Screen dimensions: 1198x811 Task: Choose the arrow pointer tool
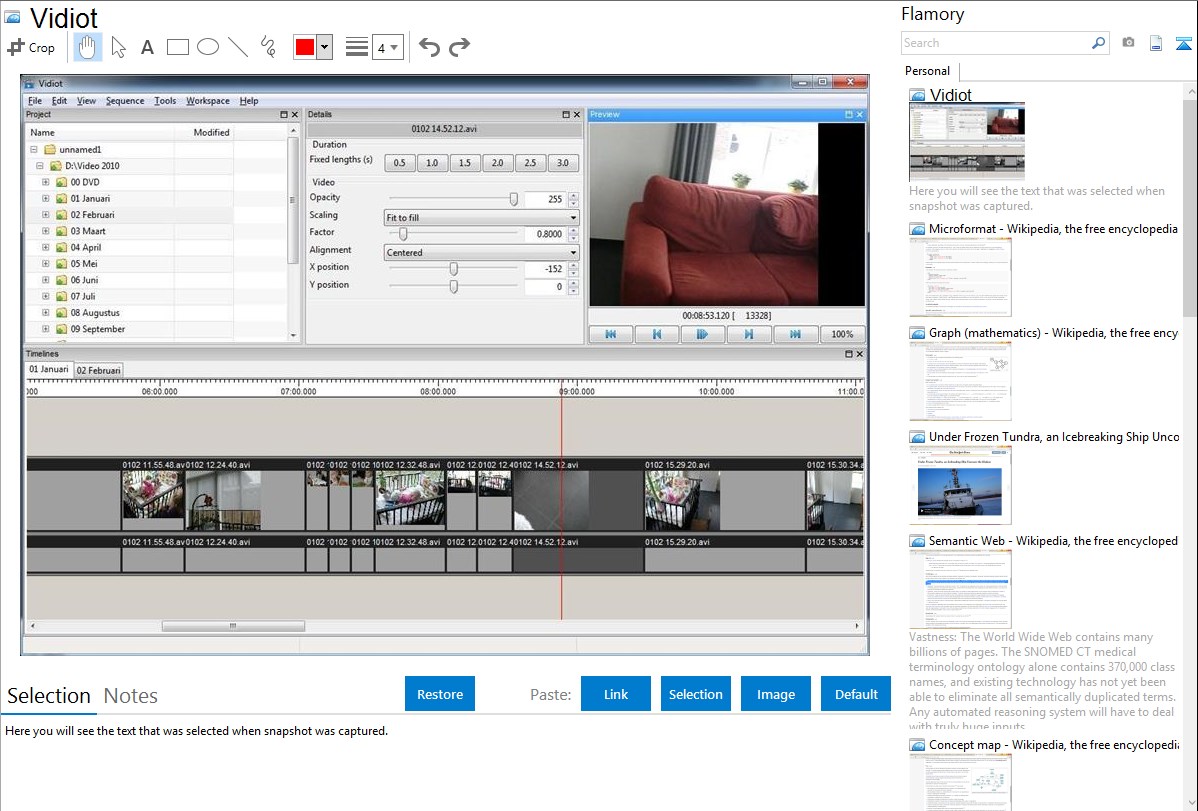coord(118,47)
